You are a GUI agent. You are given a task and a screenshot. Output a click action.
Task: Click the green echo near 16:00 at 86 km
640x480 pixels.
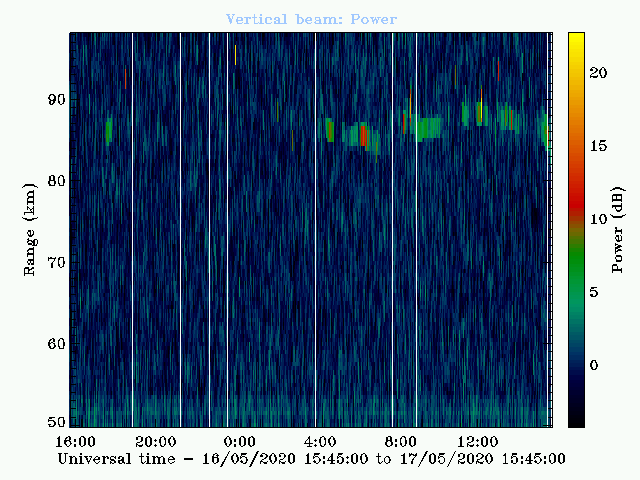[x=108, y=130]
